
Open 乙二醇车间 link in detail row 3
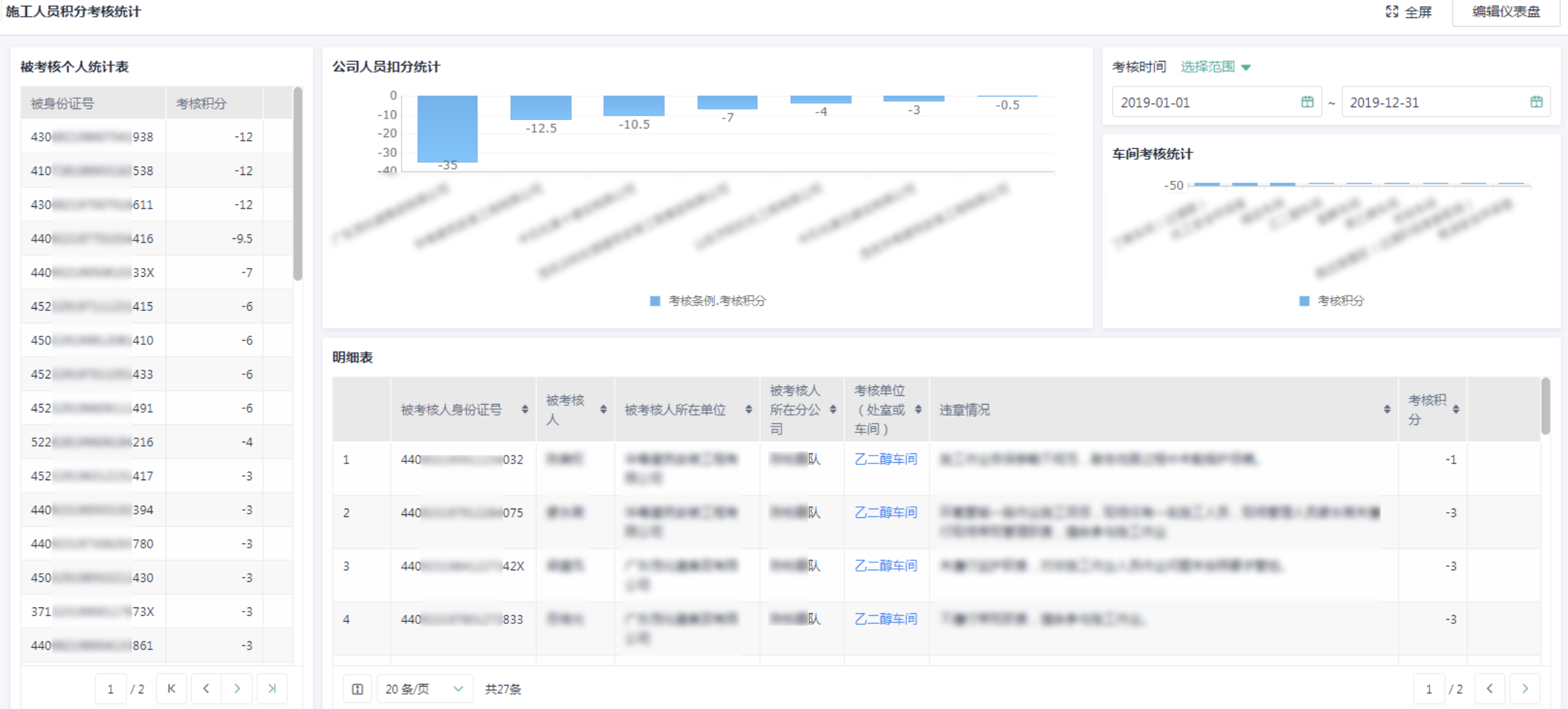[886, 566]
